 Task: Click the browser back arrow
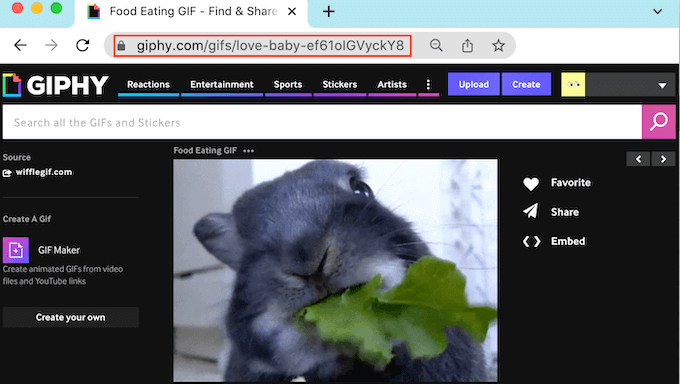click(20, 45)
